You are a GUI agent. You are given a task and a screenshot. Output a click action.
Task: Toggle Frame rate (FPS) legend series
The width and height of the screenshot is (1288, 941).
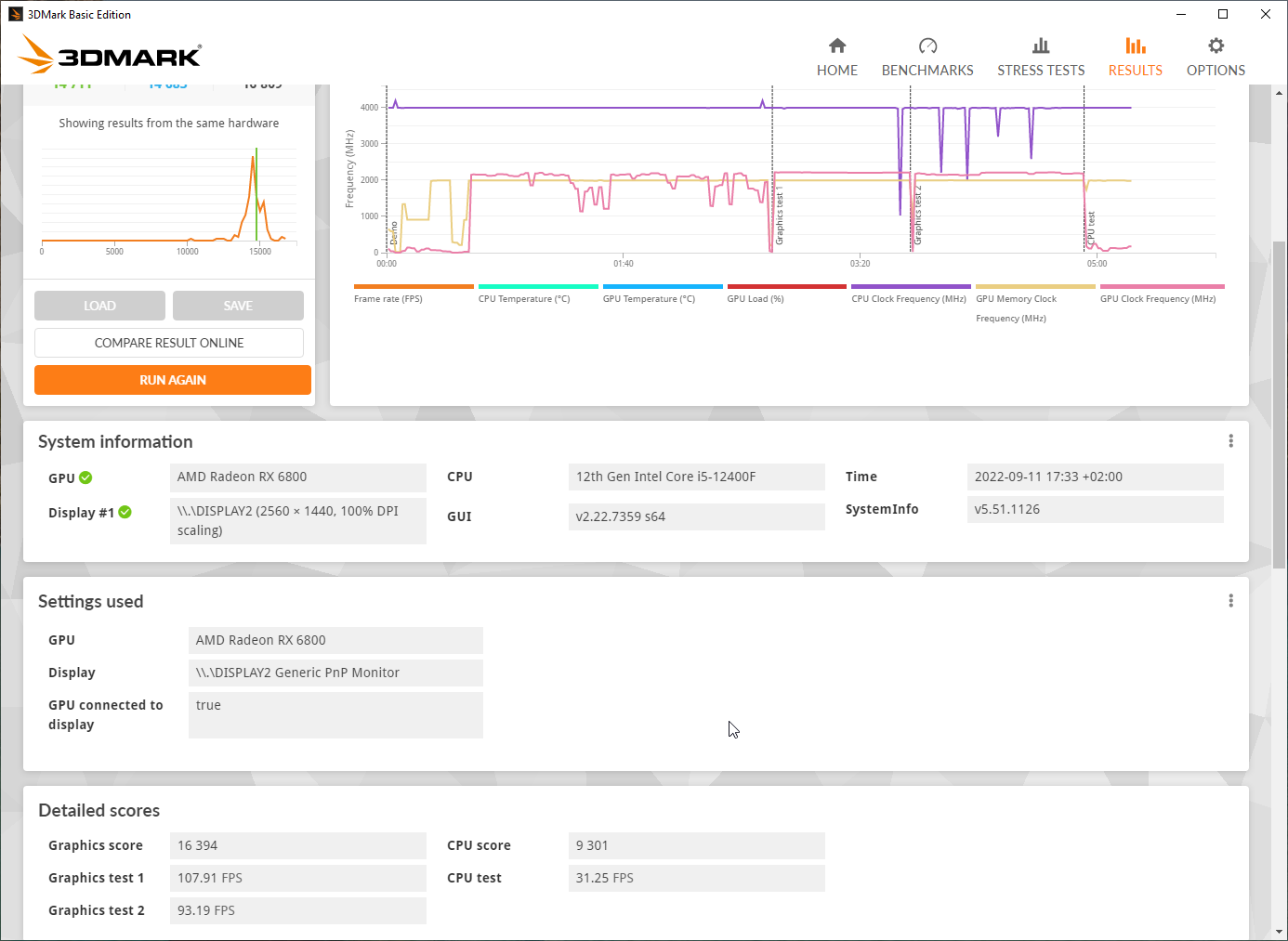414,293
